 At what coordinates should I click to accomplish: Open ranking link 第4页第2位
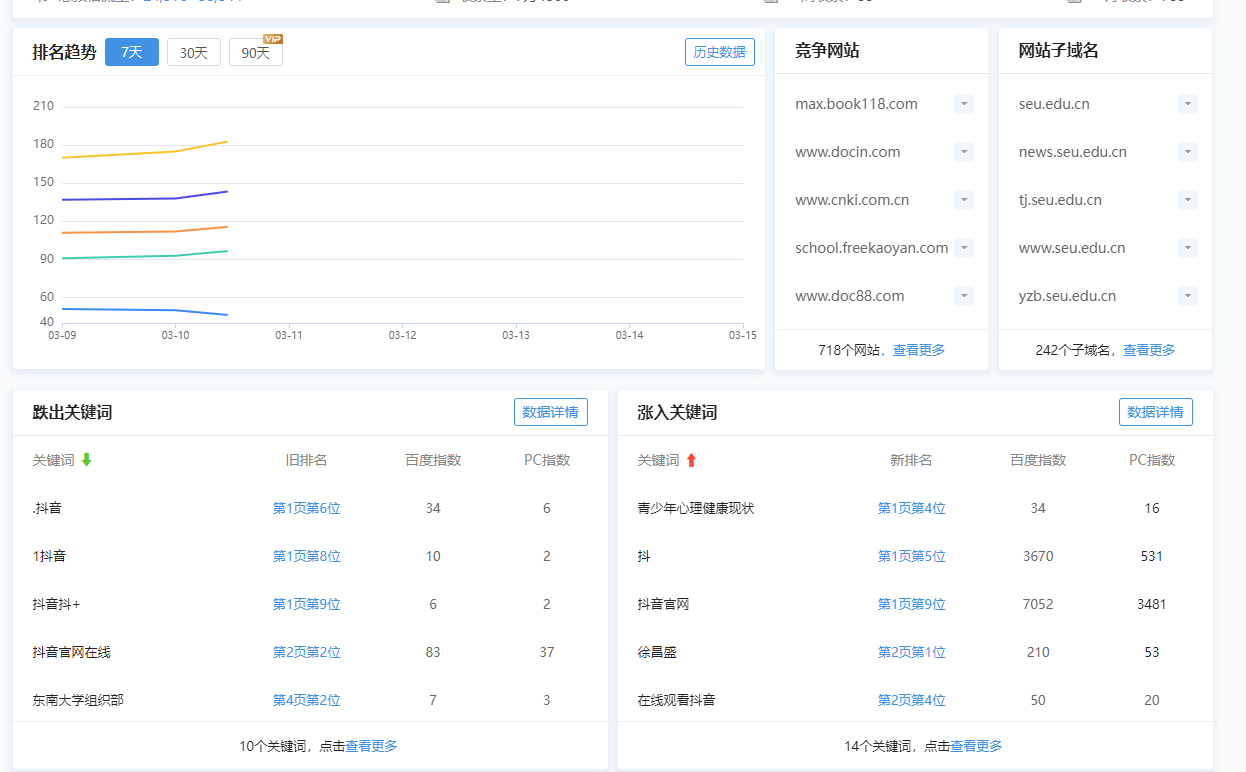tap(307, 700)
